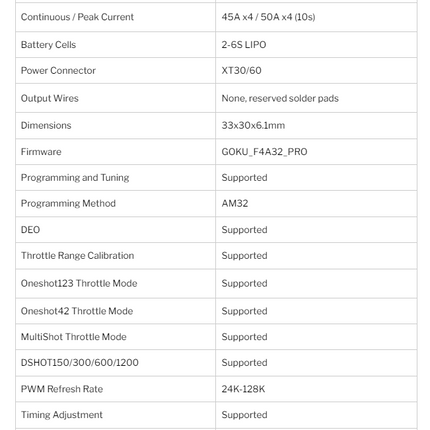Click the XT30/60 connector value
Viewport: 430px width, 430px height.
pyautogui.click(x=241, y=70)
